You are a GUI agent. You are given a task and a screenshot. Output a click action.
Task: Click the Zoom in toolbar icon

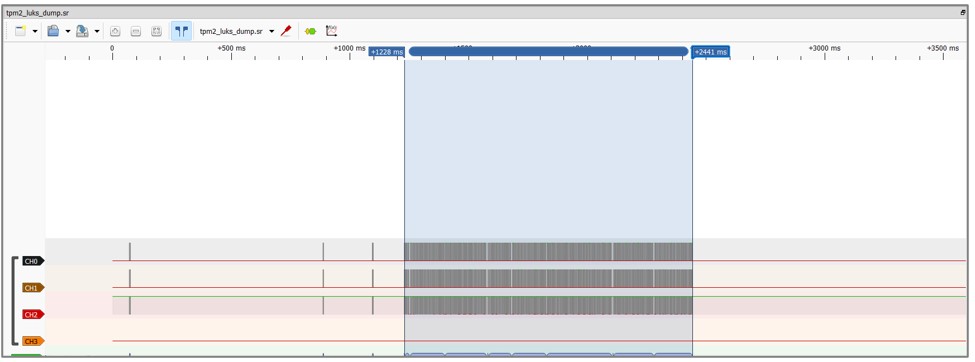[115, 31]
